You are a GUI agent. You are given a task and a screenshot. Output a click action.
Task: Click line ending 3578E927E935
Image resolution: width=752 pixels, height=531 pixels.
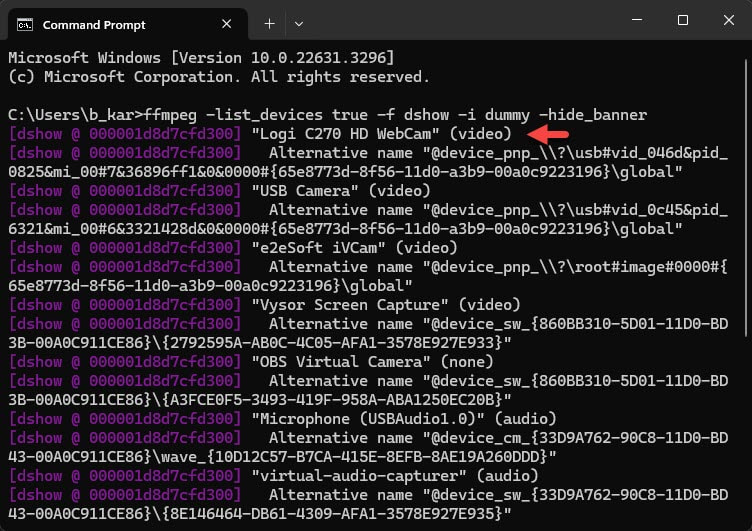pos(260,514)
